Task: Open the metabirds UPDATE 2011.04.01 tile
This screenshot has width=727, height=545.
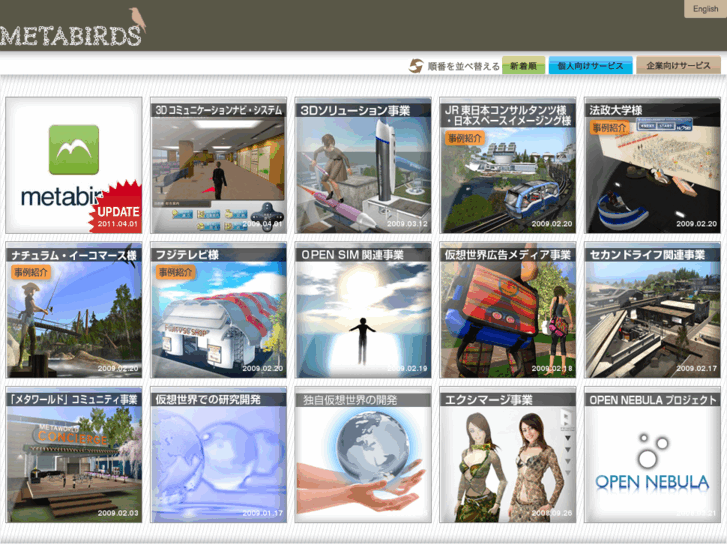Action: click(74, 165)
